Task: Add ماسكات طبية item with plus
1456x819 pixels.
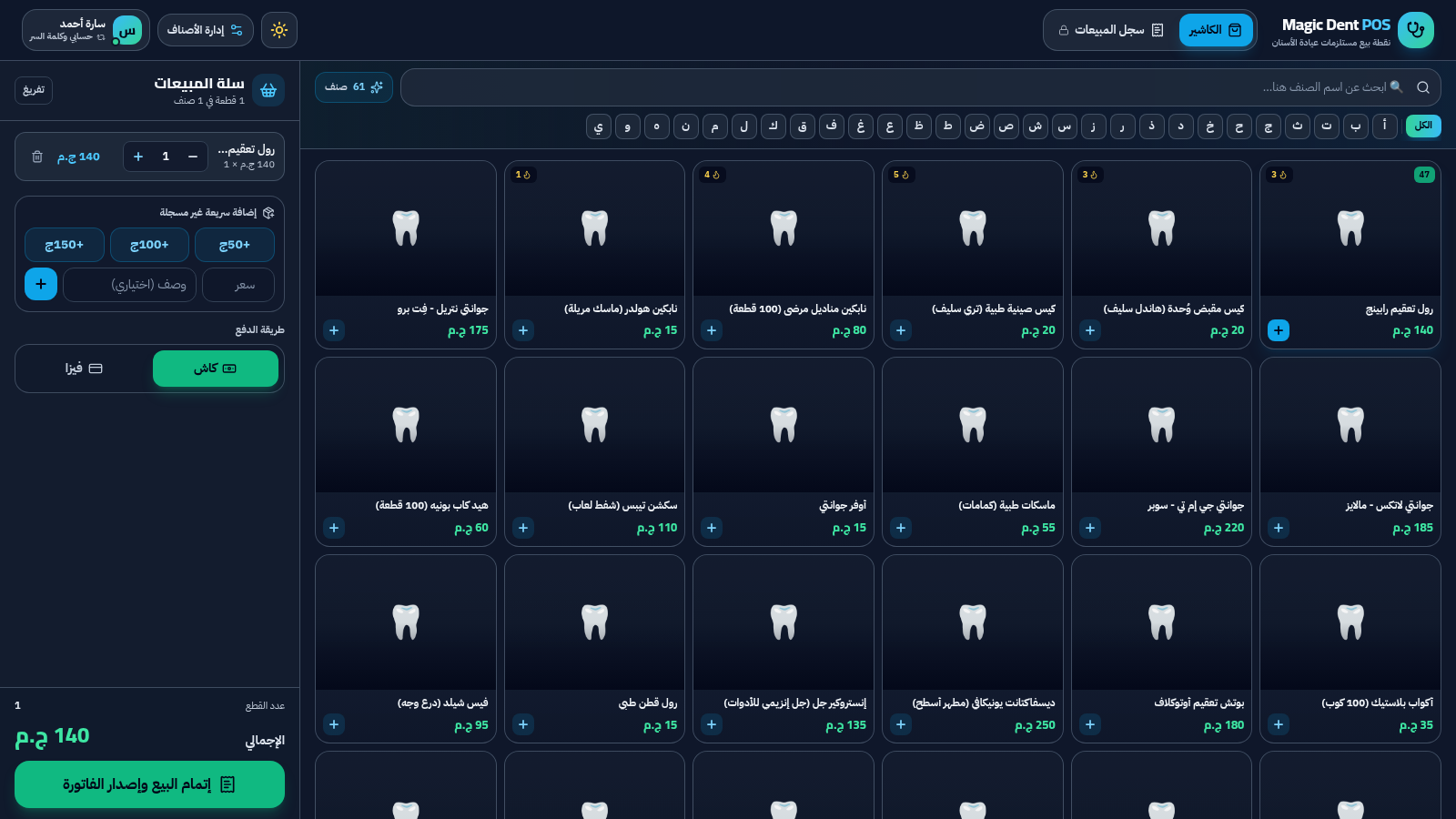Action: pos(901,528)
